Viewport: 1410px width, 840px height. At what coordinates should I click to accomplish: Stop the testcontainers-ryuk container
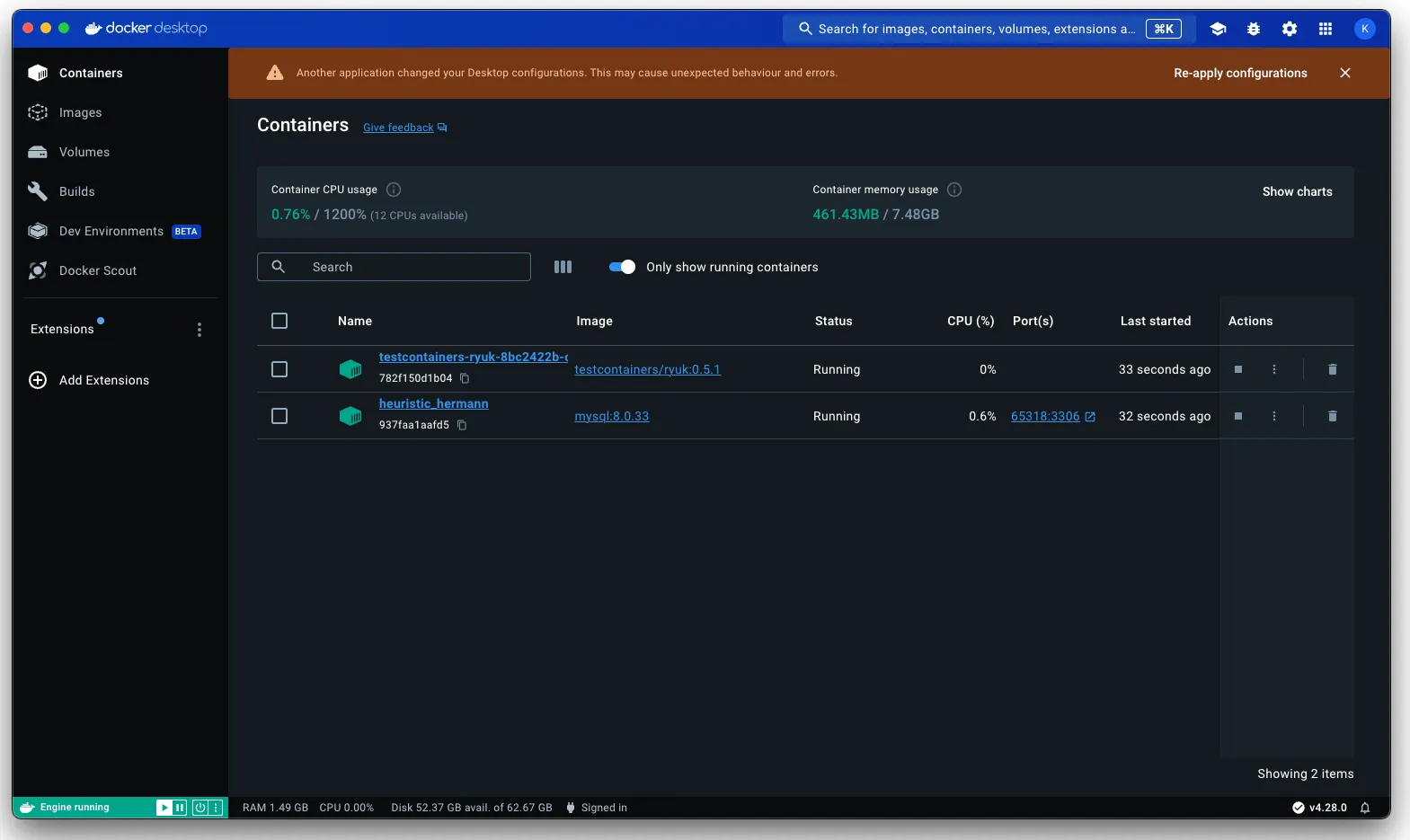(1238, 369)
